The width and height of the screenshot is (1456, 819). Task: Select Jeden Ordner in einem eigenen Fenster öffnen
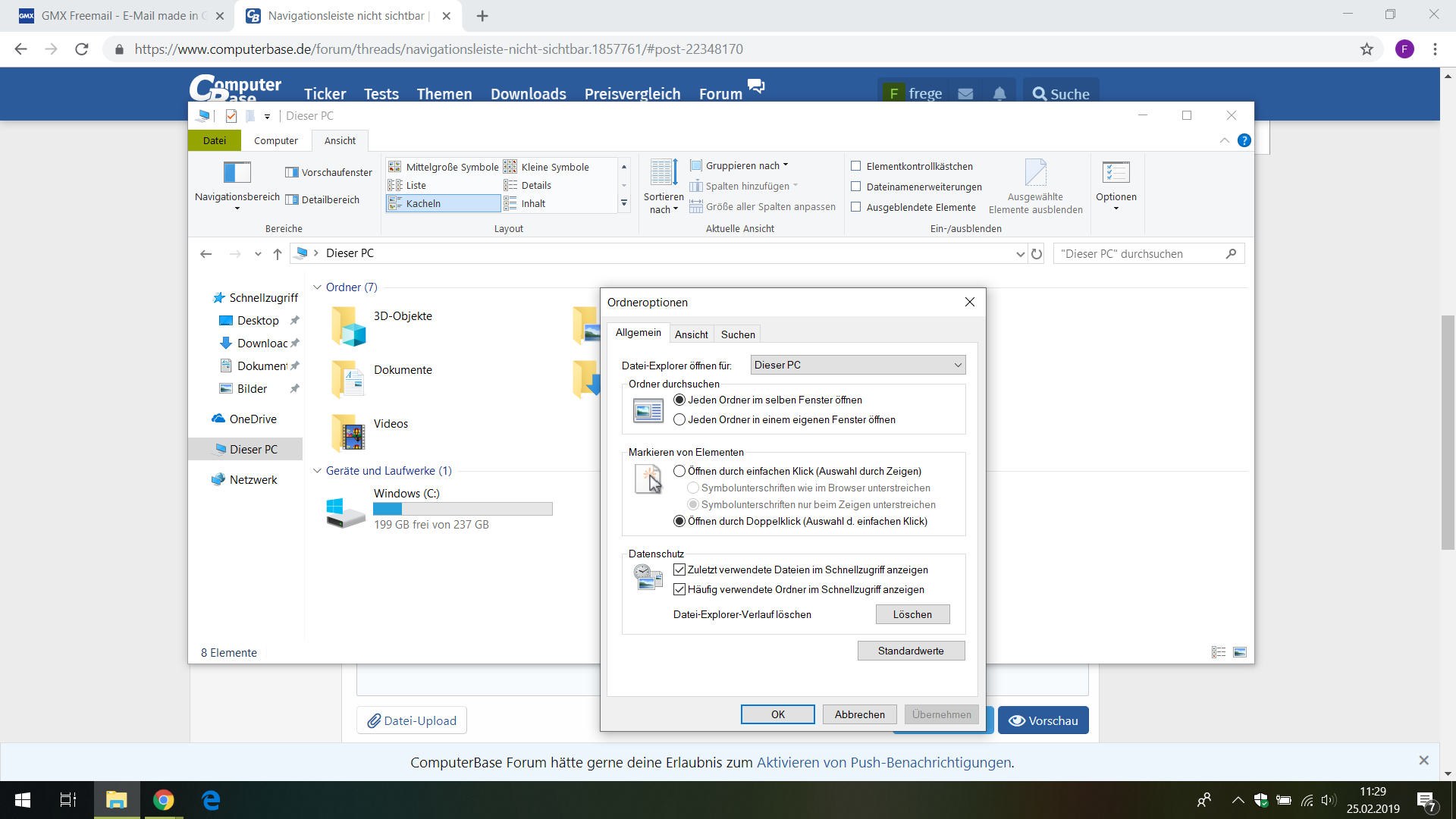click(679, 419)
